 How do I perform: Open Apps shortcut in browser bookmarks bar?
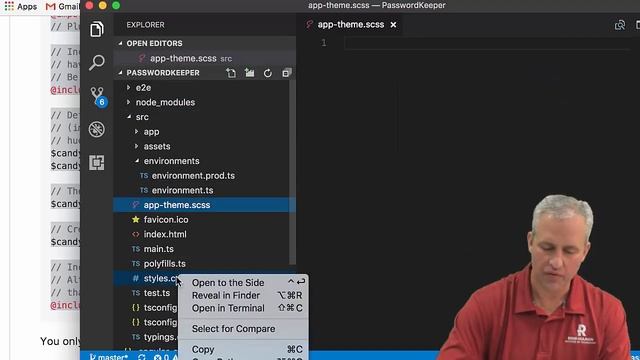[x=21, y=7]
